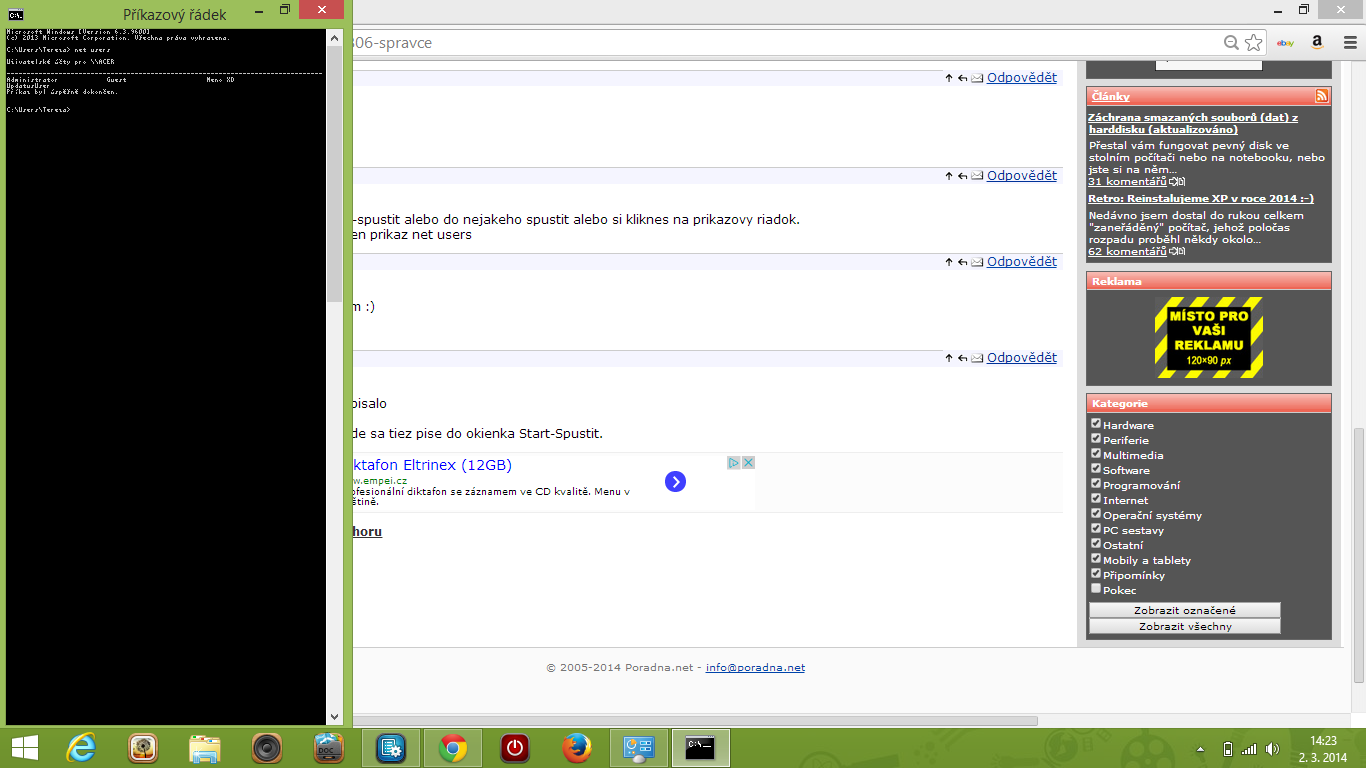Open the 62 komentářů link
The image size is (1366, 768).
pyautogui.click(x=1127, y=252)
